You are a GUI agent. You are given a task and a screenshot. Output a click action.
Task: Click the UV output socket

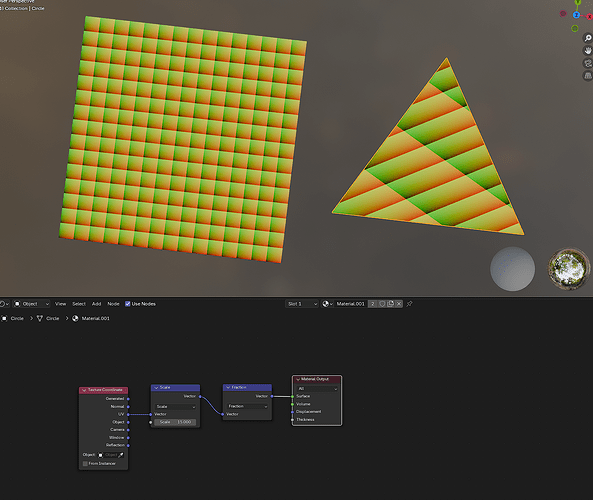pyautogui.click(x=128, y=415)
